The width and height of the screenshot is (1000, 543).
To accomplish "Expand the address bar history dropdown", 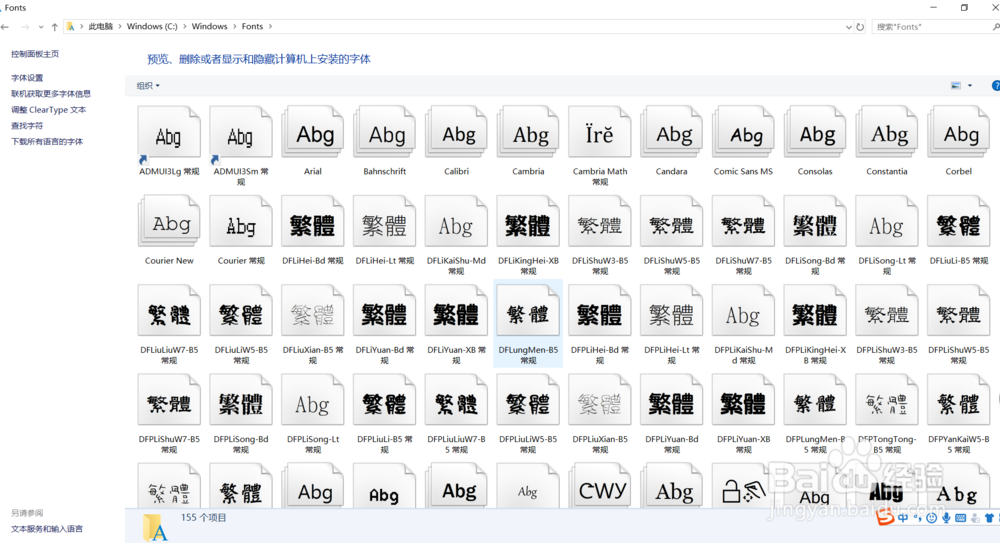I will point(848,27).
